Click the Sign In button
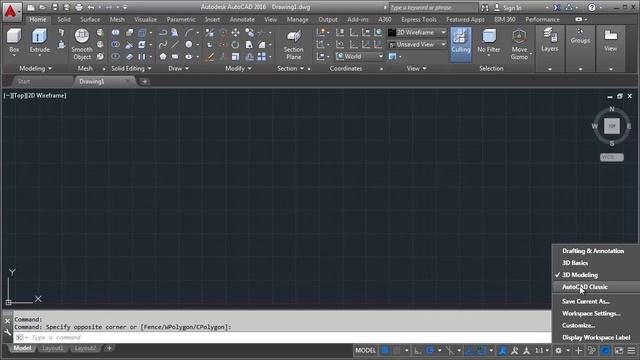The width and height of the screenshot is (640, 360). pyautogui.click(x=508, y=8)
